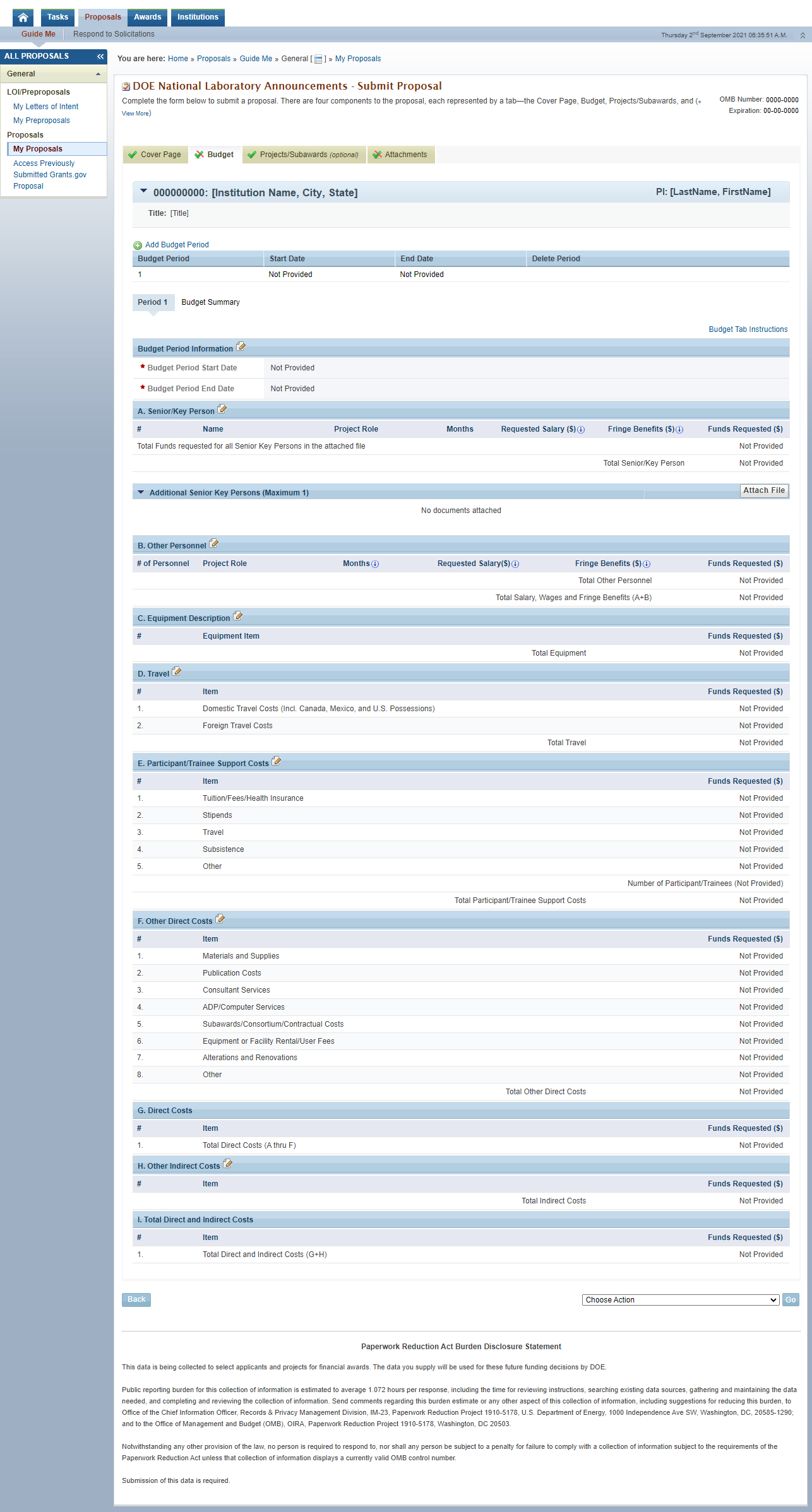Switch to the Attachments tab
The height and width of the screenshot is (1512, 812).
[401, 155]
